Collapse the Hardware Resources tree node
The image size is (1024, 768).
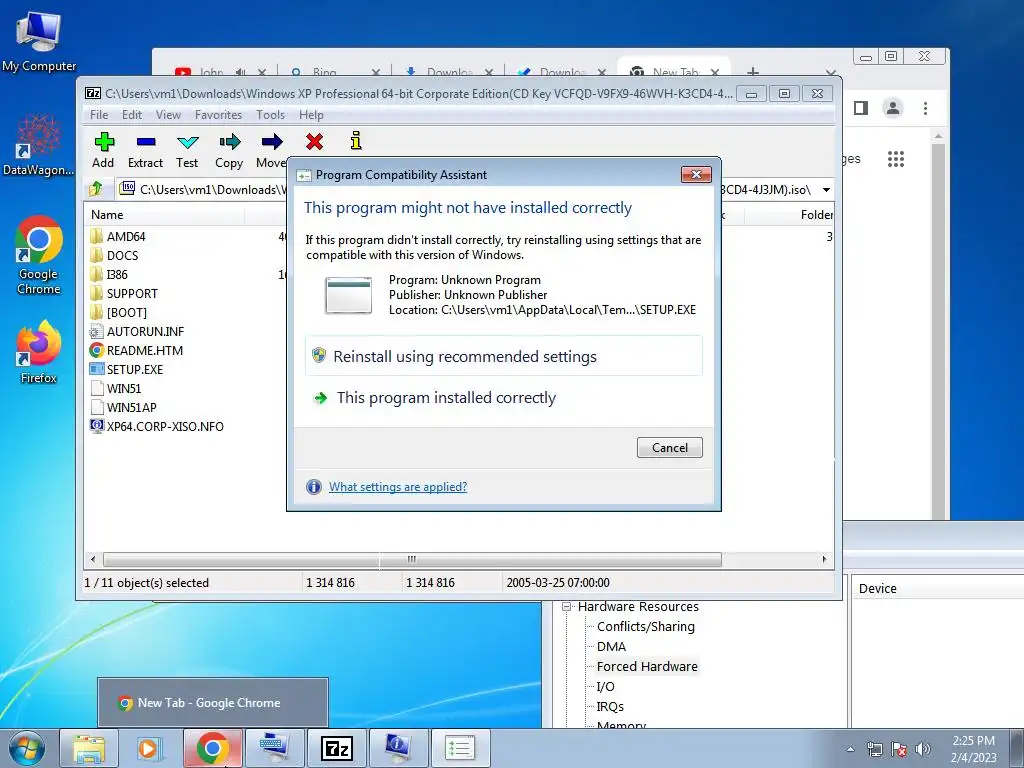pos(566,607)
